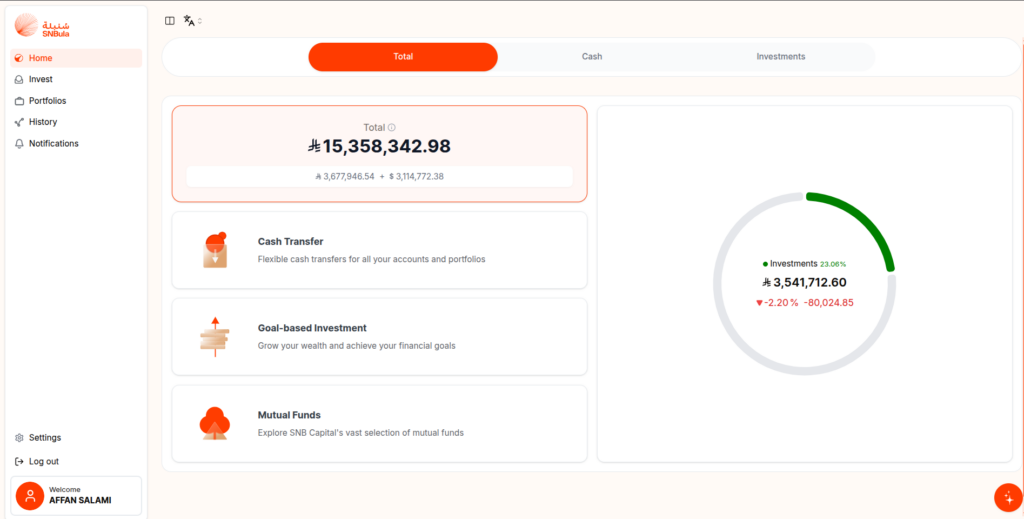Open the sparkle assistant floating button

[1008, 497]
